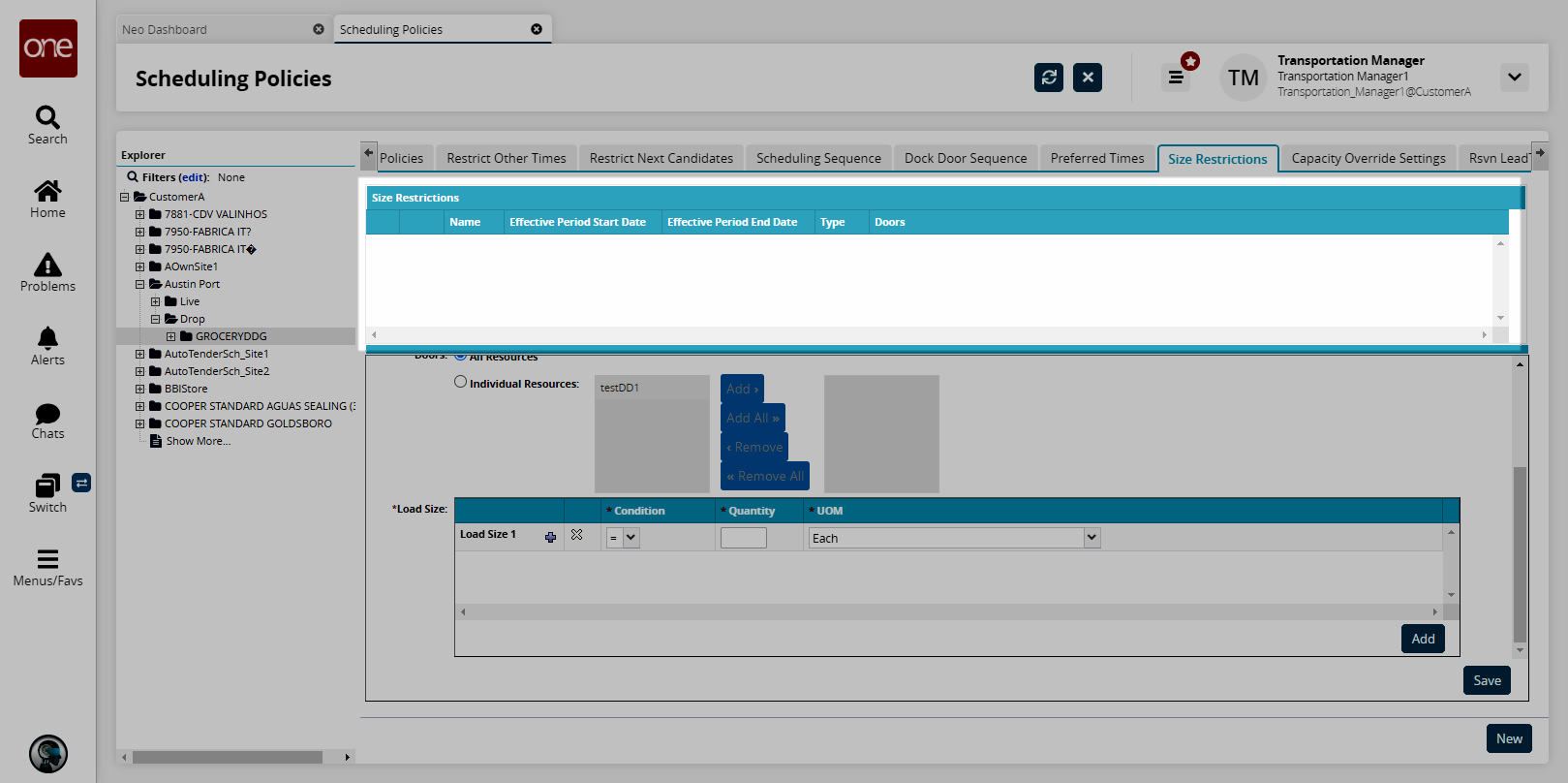The height and width of the screenshot is (783, 1568).
Task: Collapse the Austin Port folder
Action: click(140, 284)
